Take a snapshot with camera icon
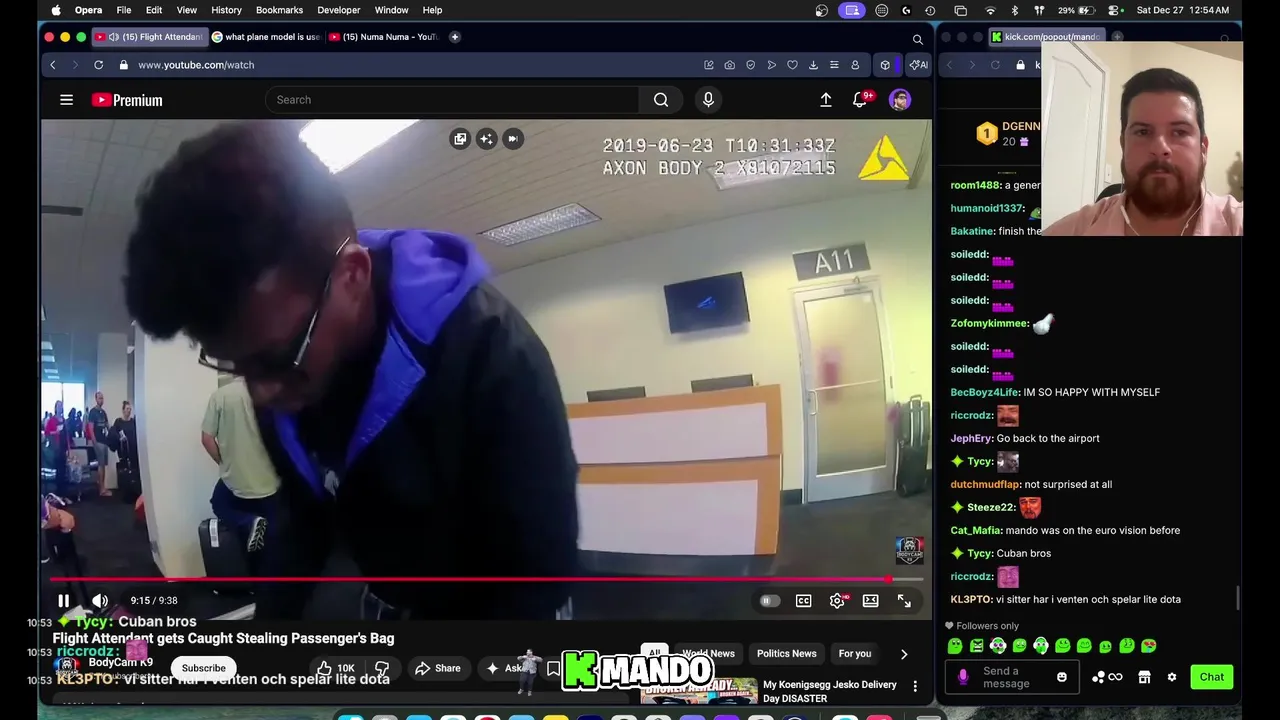The height and width of the screenshot is (720, 1280). pos(729,65)
